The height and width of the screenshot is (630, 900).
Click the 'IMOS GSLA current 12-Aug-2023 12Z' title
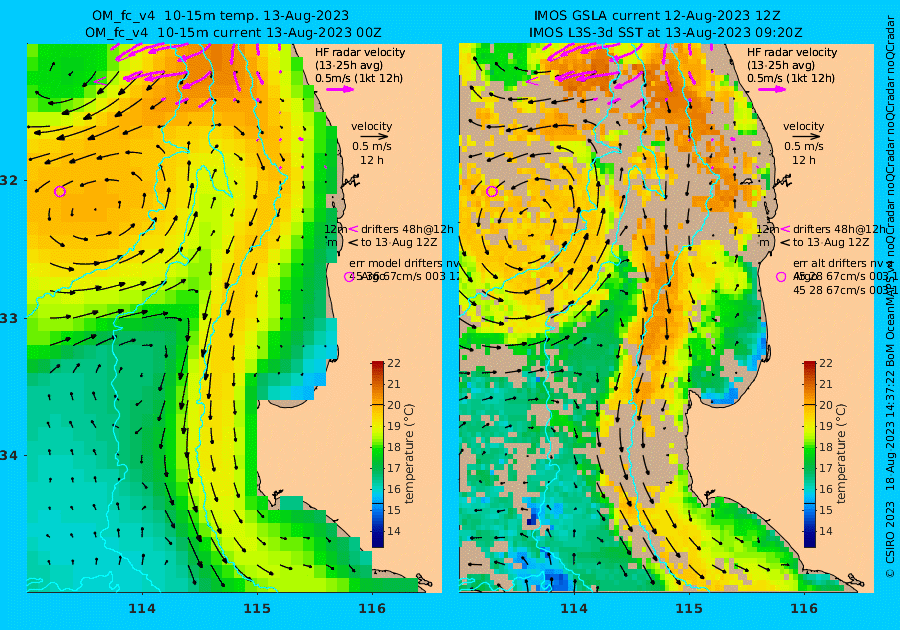click(x=657, y=15)
